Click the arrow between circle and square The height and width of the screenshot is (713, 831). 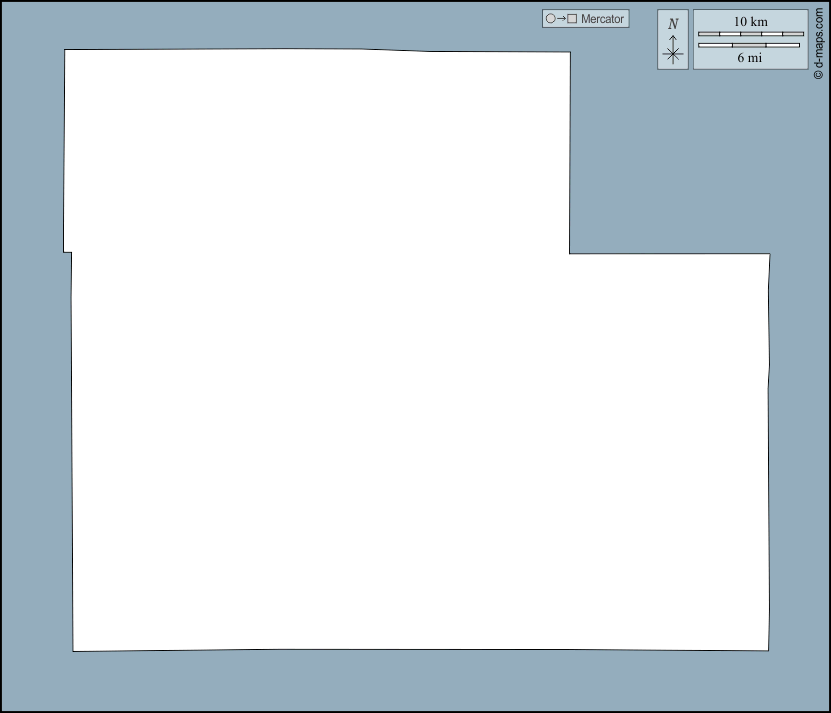pyautogui.click(x=561, y=19)
